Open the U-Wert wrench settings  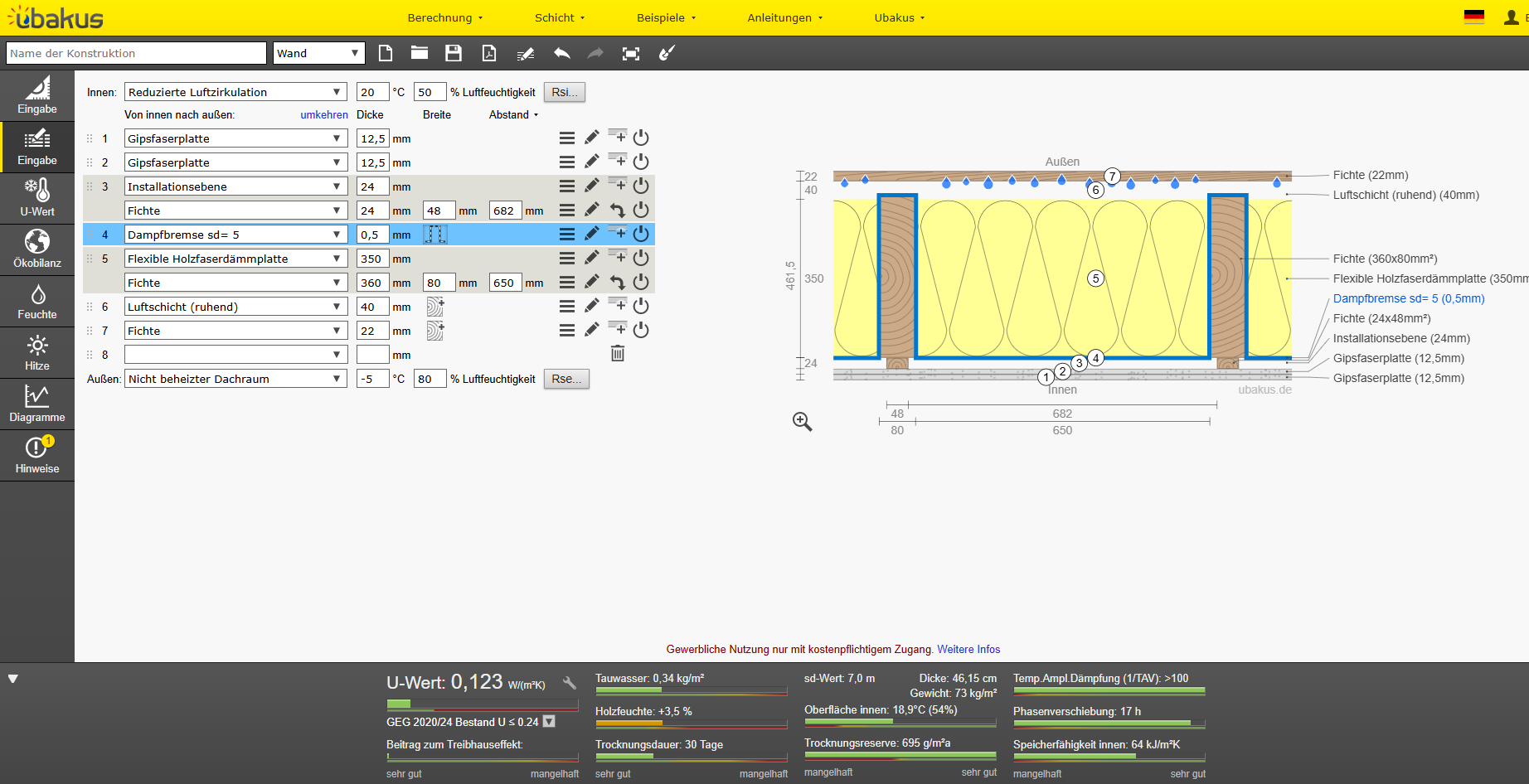(x=570, y=683)
